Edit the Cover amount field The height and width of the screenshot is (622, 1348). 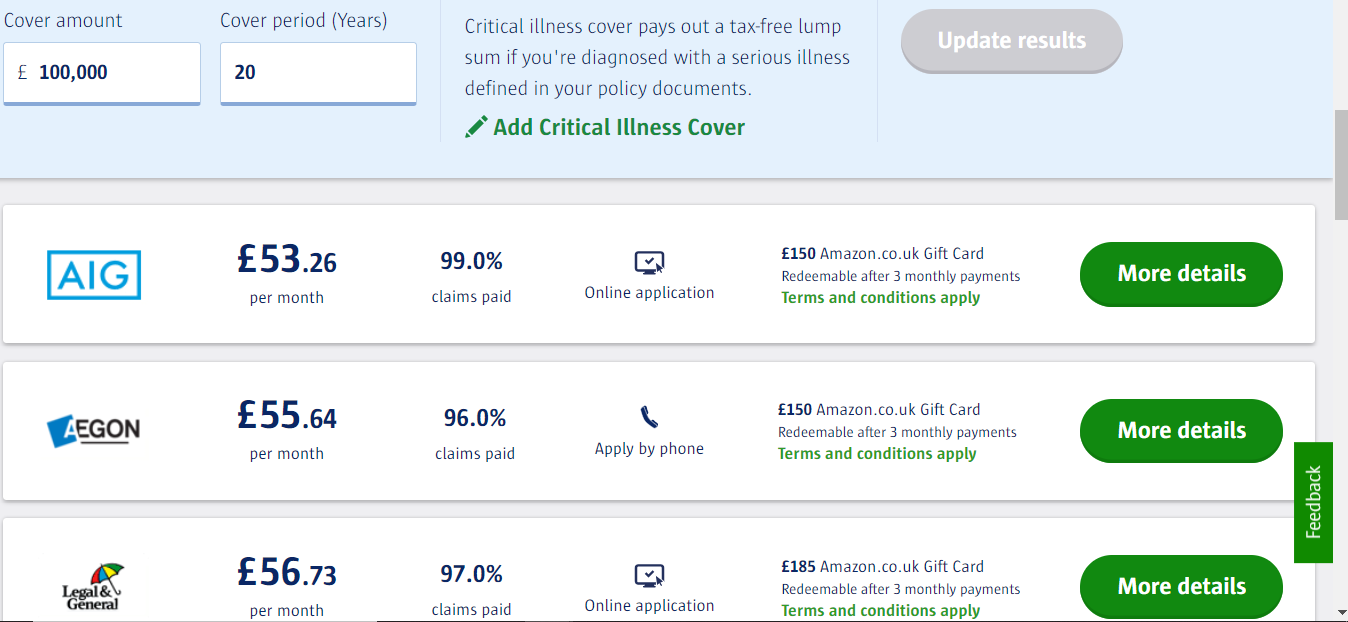(x=102, y=73)
